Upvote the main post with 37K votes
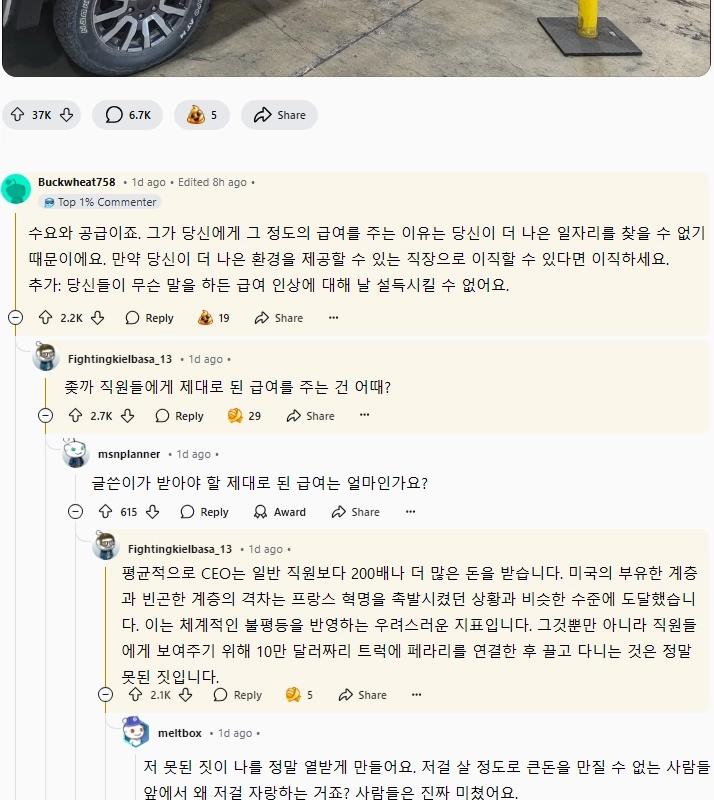This screenshot has width=714, height=800. pos(17,115)
